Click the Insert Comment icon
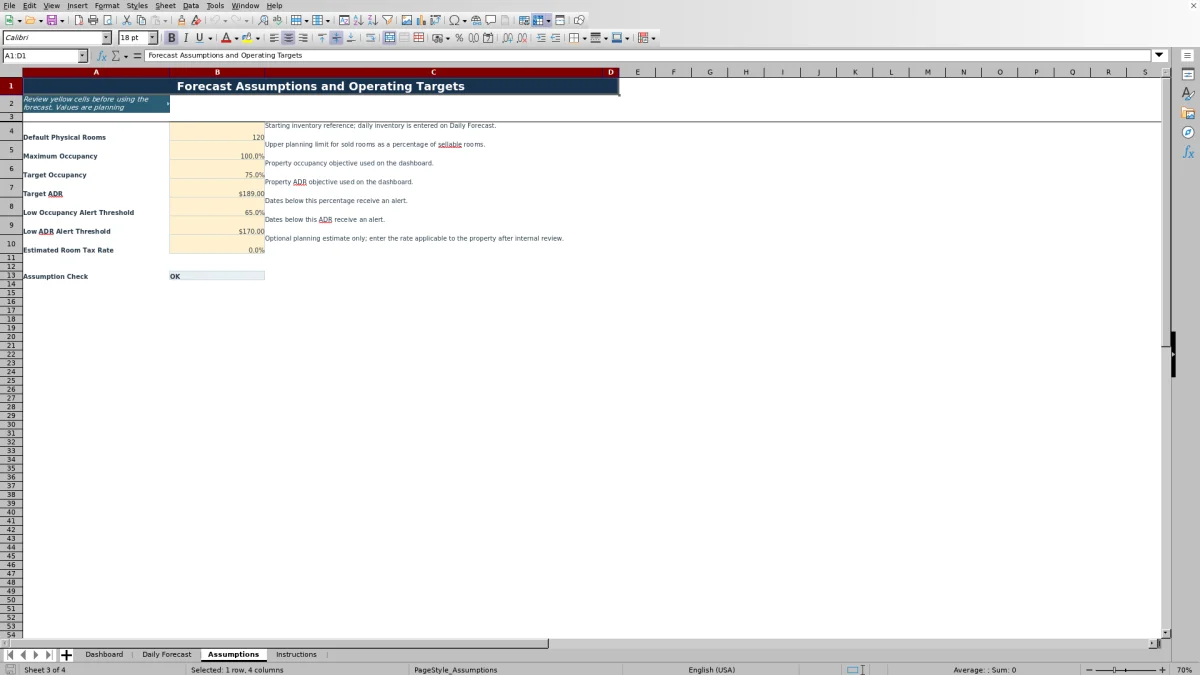1200x675 pixels. pyautogui.click(x=491, y=20)
